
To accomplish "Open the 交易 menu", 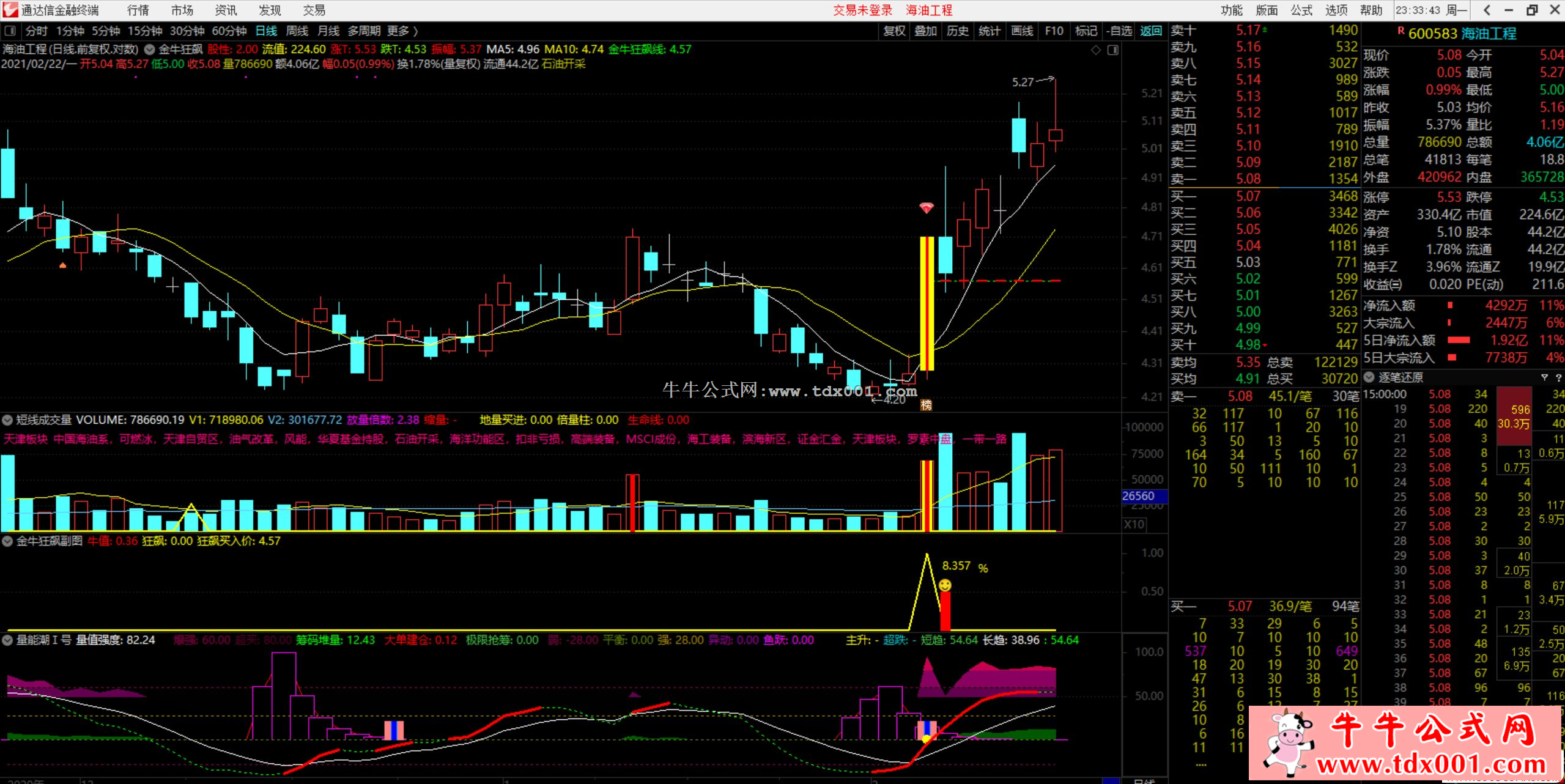I will 314,10.
